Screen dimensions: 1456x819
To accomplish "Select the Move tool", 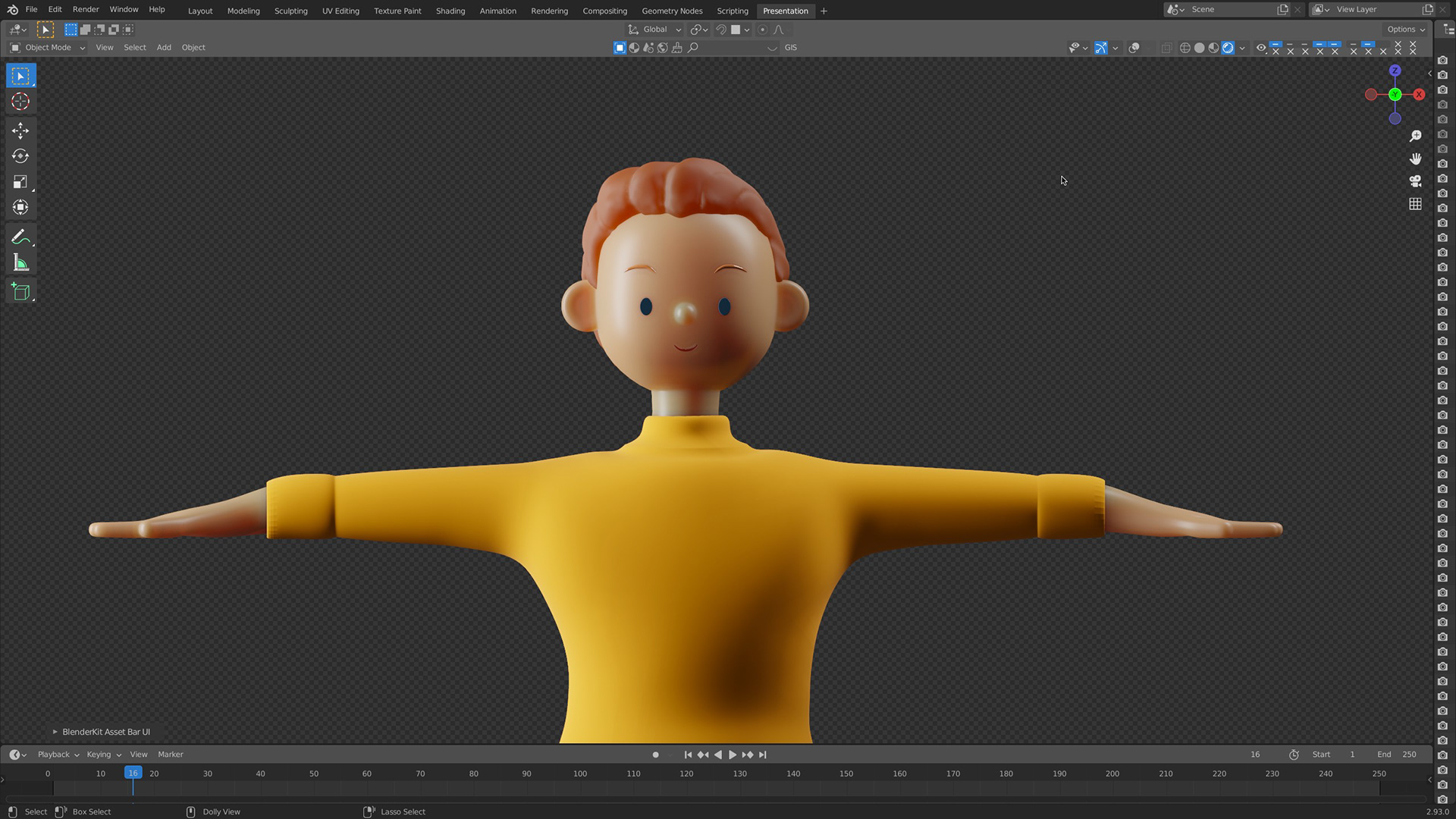I will pyautogui.click(x=20, y=131).
